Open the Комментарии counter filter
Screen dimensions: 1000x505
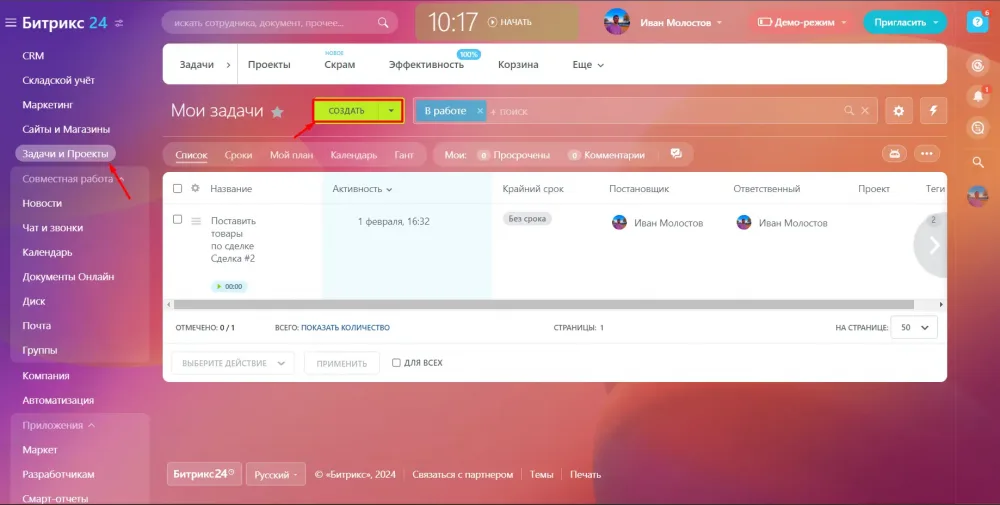point(607,155)
